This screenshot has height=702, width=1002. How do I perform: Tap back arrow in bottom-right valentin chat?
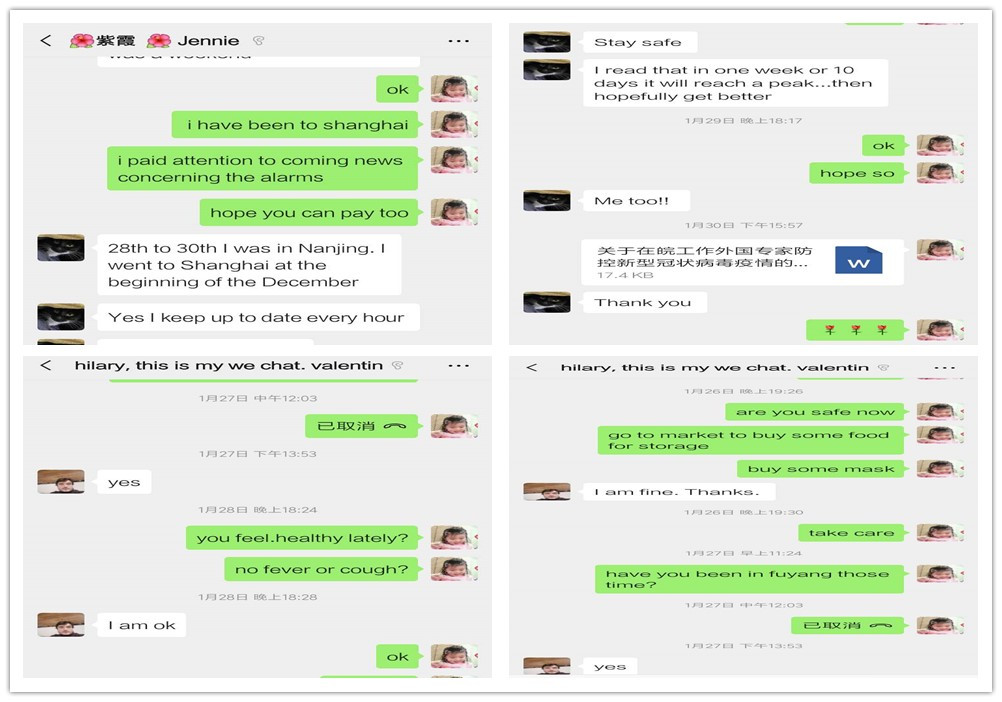click(531, 367)
